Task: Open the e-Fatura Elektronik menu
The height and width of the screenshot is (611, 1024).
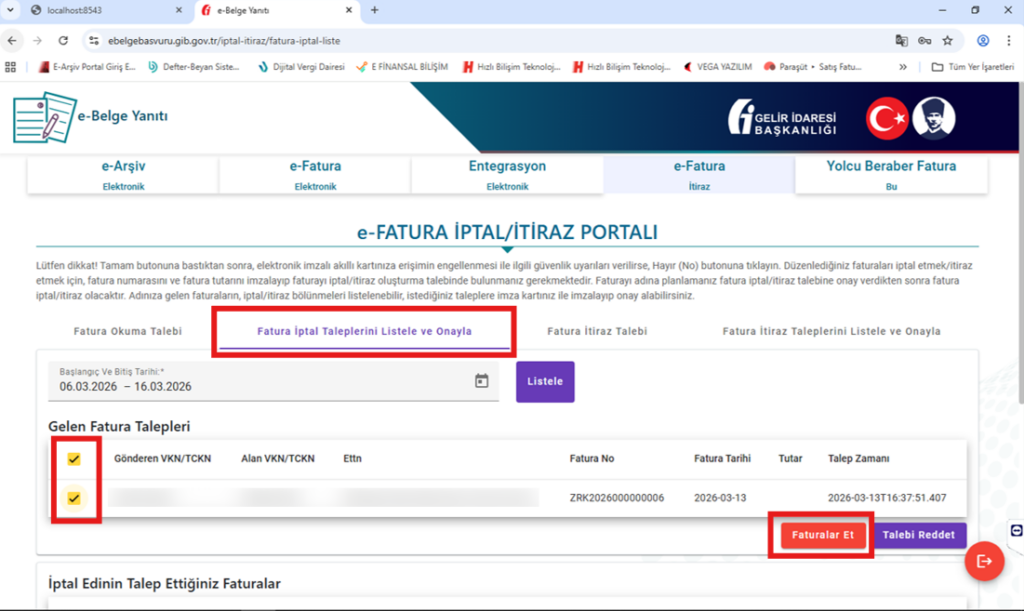Action: click(x=315, y=174)
